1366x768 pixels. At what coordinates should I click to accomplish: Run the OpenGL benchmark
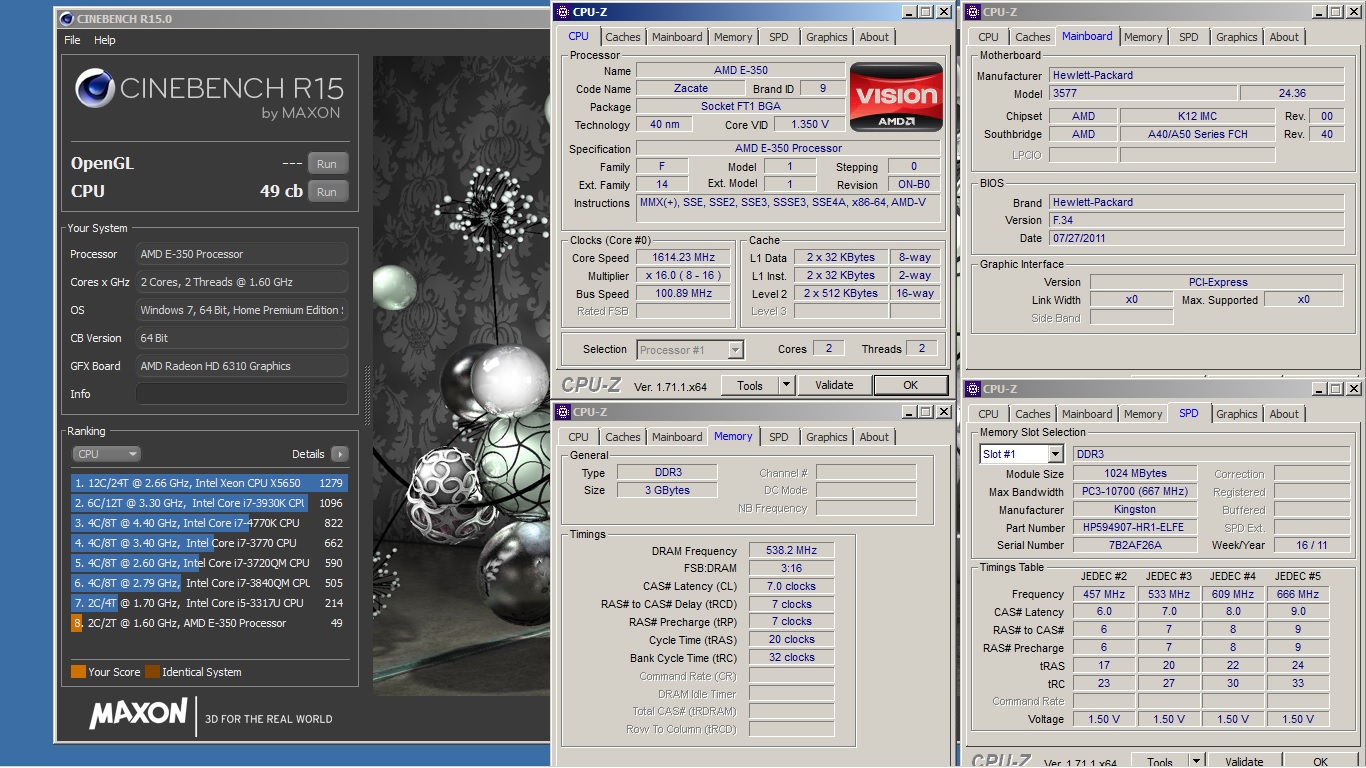pyautogui.click(x=327, y=164)
